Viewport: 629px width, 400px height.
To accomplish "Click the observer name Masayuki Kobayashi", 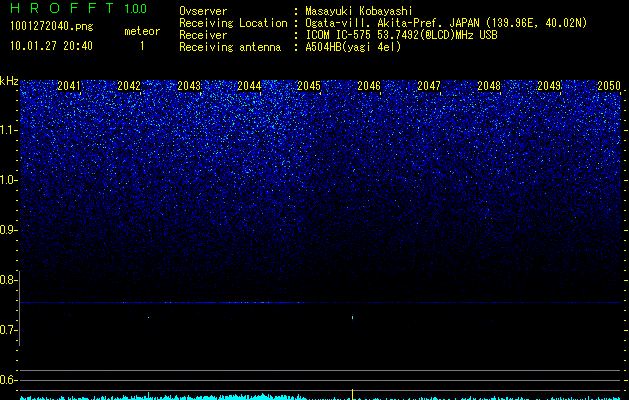I will (x=359, y=11).
